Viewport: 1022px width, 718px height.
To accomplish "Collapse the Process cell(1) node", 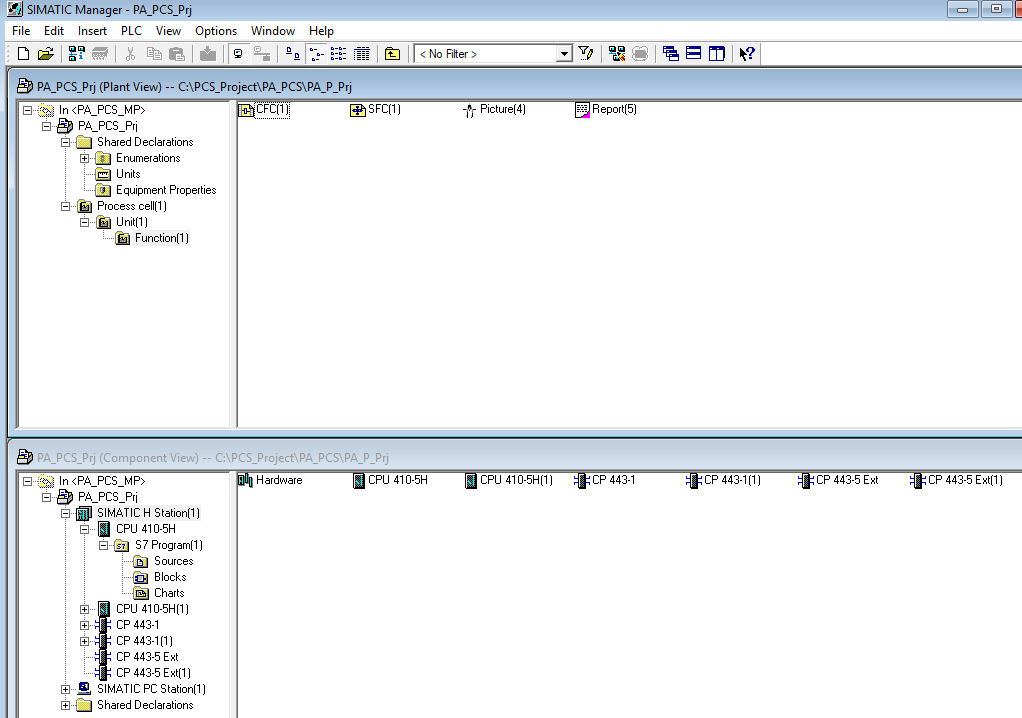I will point(65,207).
